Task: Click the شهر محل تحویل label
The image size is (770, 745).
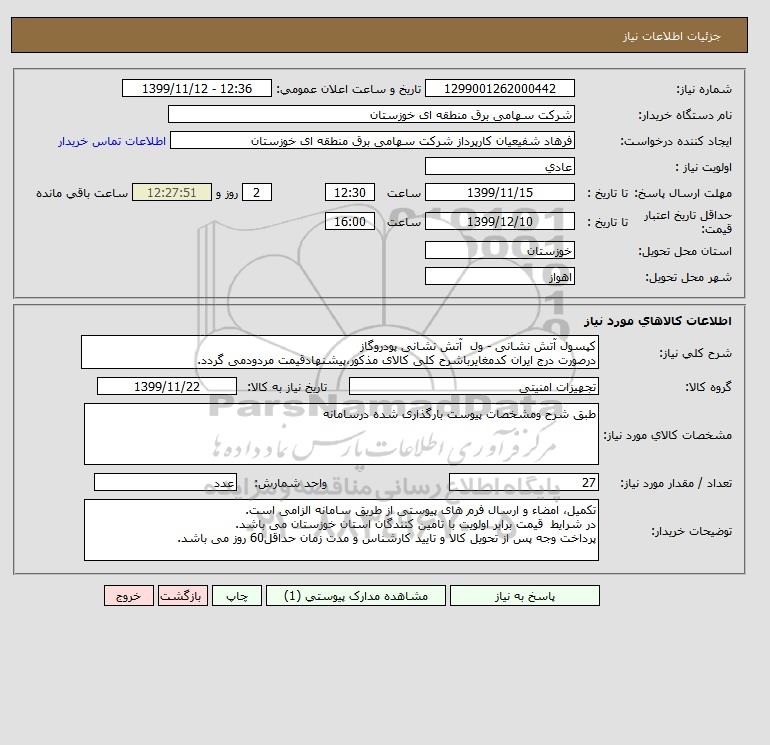Action: 688,277
